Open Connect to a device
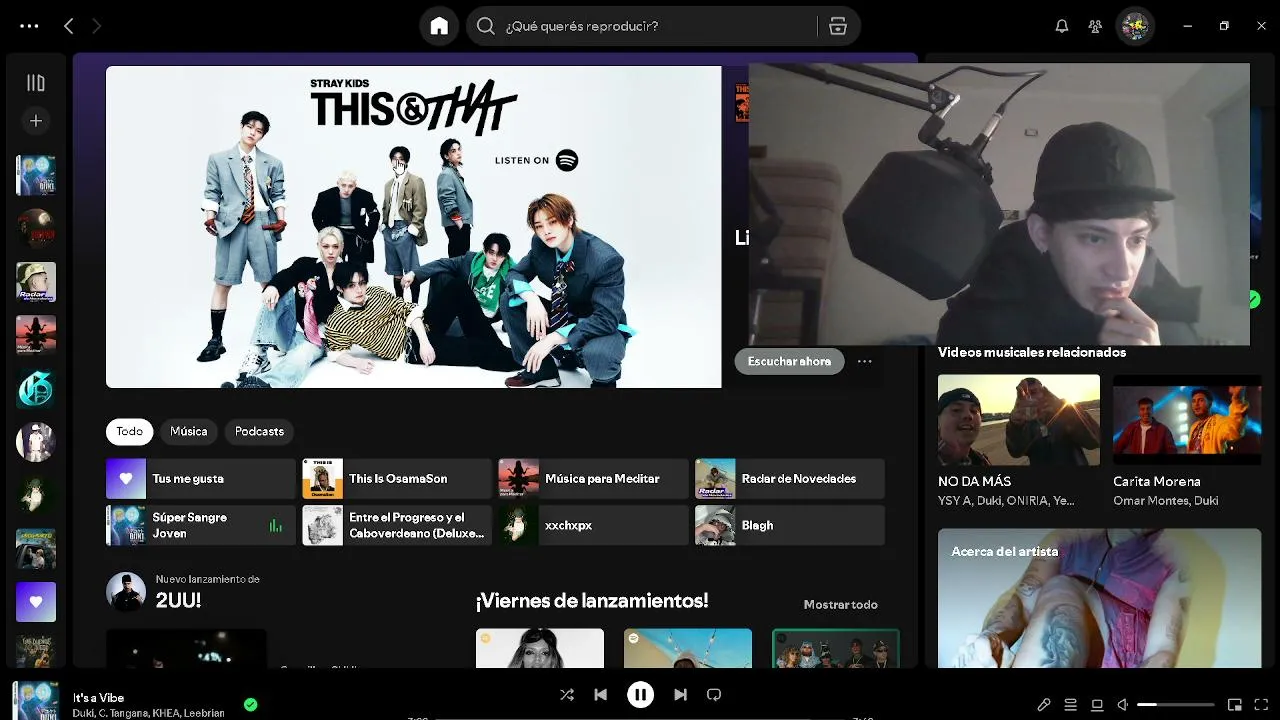This screenshot has width=1280, height=720. (1097, 705)
